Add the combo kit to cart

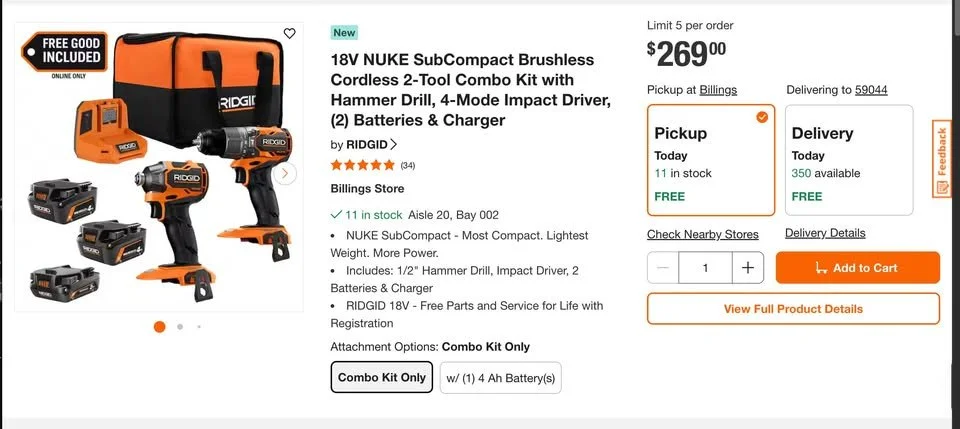[857, 267]
